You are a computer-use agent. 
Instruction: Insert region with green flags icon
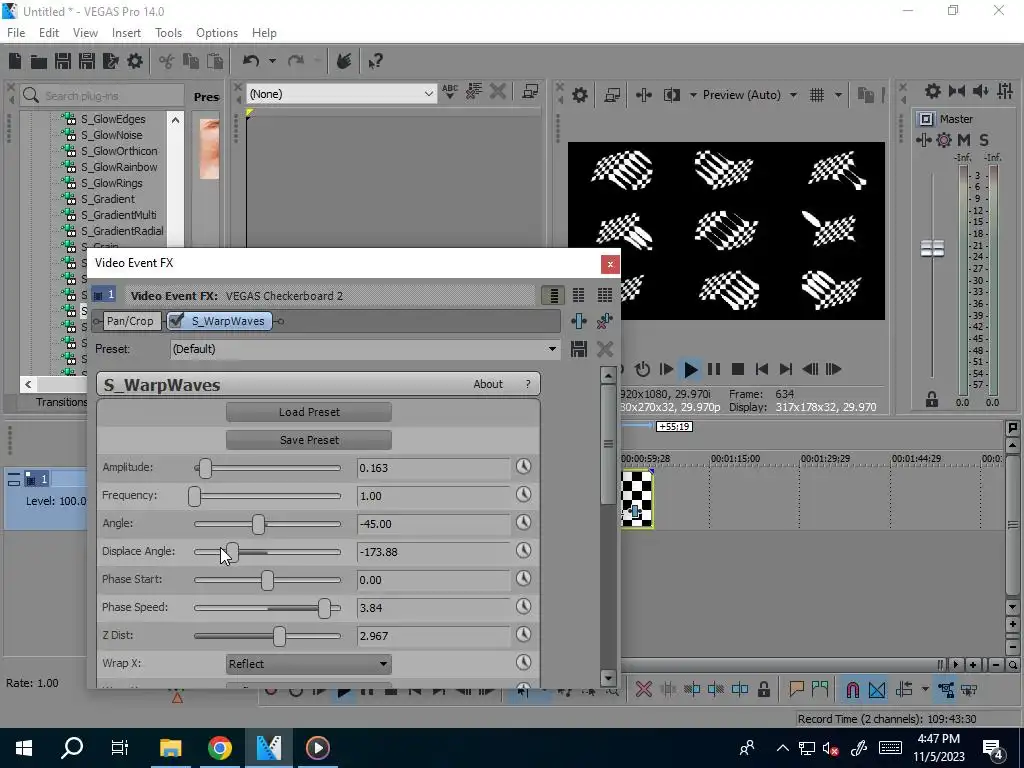pos(820,689)
